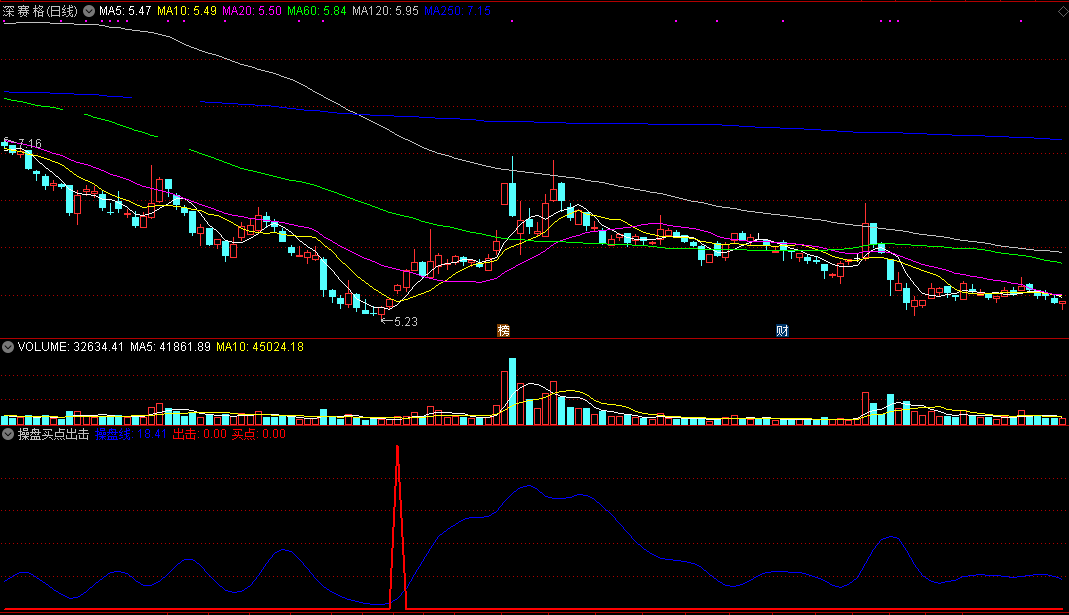Click the 5.23 low price annotation

click(x=406, y=322)
